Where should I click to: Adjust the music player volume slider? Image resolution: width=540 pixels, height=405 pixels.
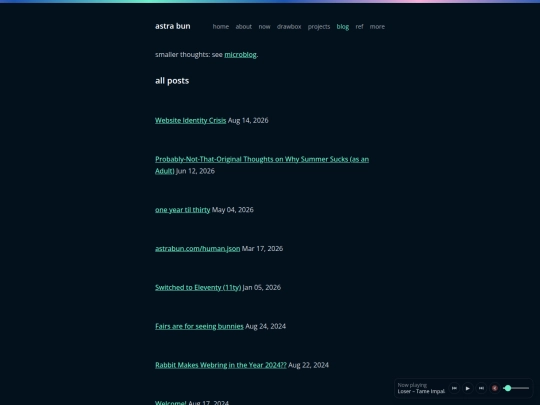[516, 388]
